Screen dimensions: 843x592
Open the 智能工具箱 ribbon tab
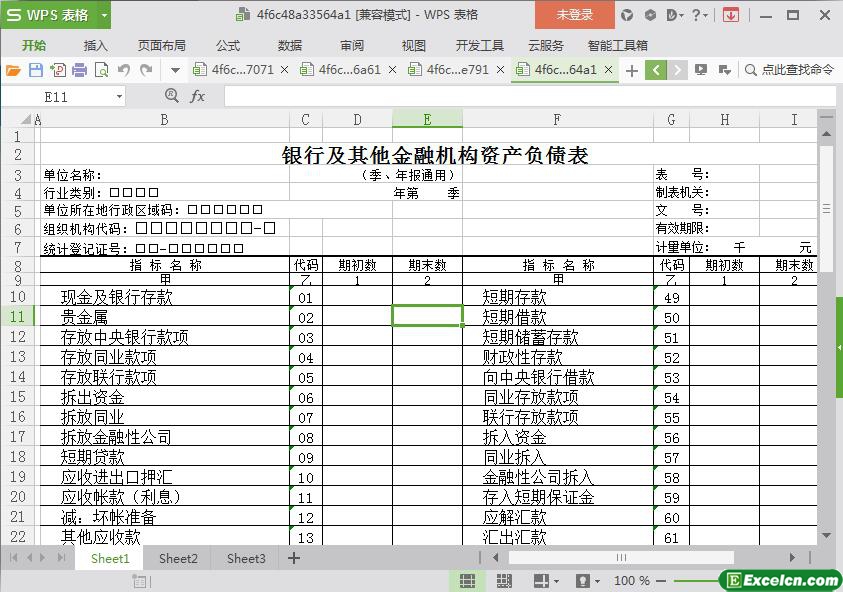618,46
